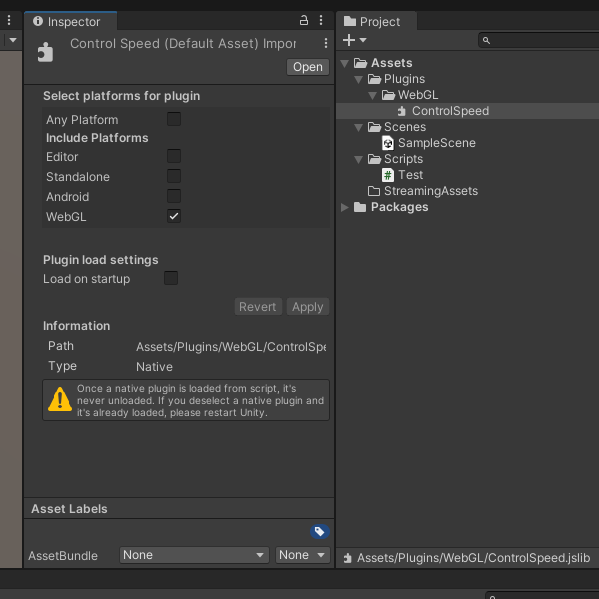Click the Control Speed importer title
The image size is (599, 599).
183,44
